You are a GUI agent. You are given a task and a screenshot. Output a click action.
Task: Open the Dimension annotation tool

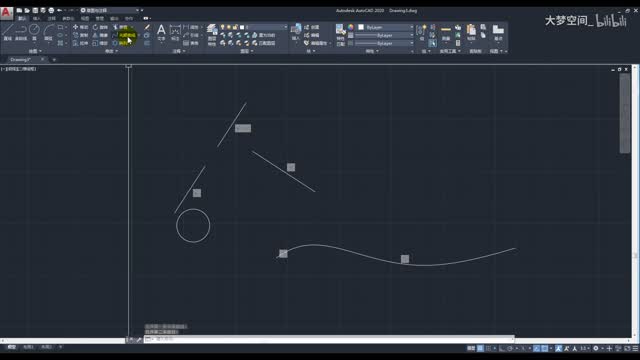[175, 32]
